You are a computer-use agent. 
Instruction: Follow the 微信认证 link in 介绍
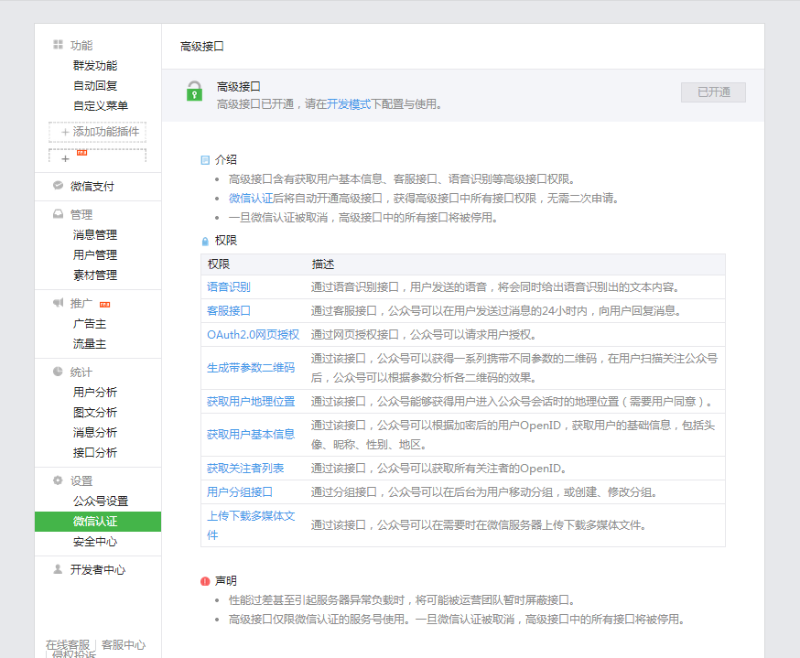click(x=251, y=198)
